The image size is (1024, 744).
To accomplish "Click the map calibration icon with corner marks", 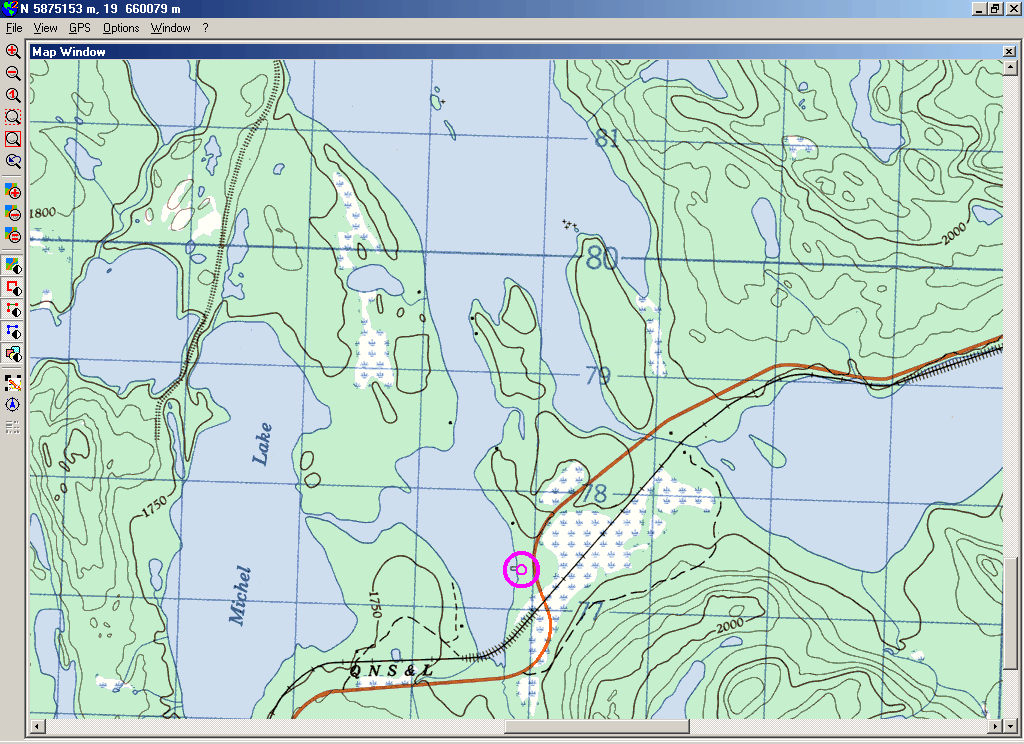I will pos(13,383).
